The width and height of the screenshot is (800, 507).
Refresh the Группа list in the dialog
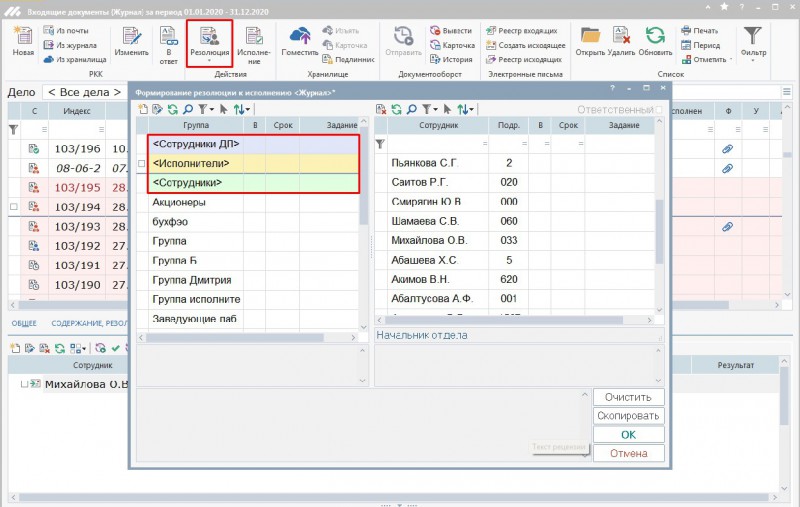[x=172, y=109]
